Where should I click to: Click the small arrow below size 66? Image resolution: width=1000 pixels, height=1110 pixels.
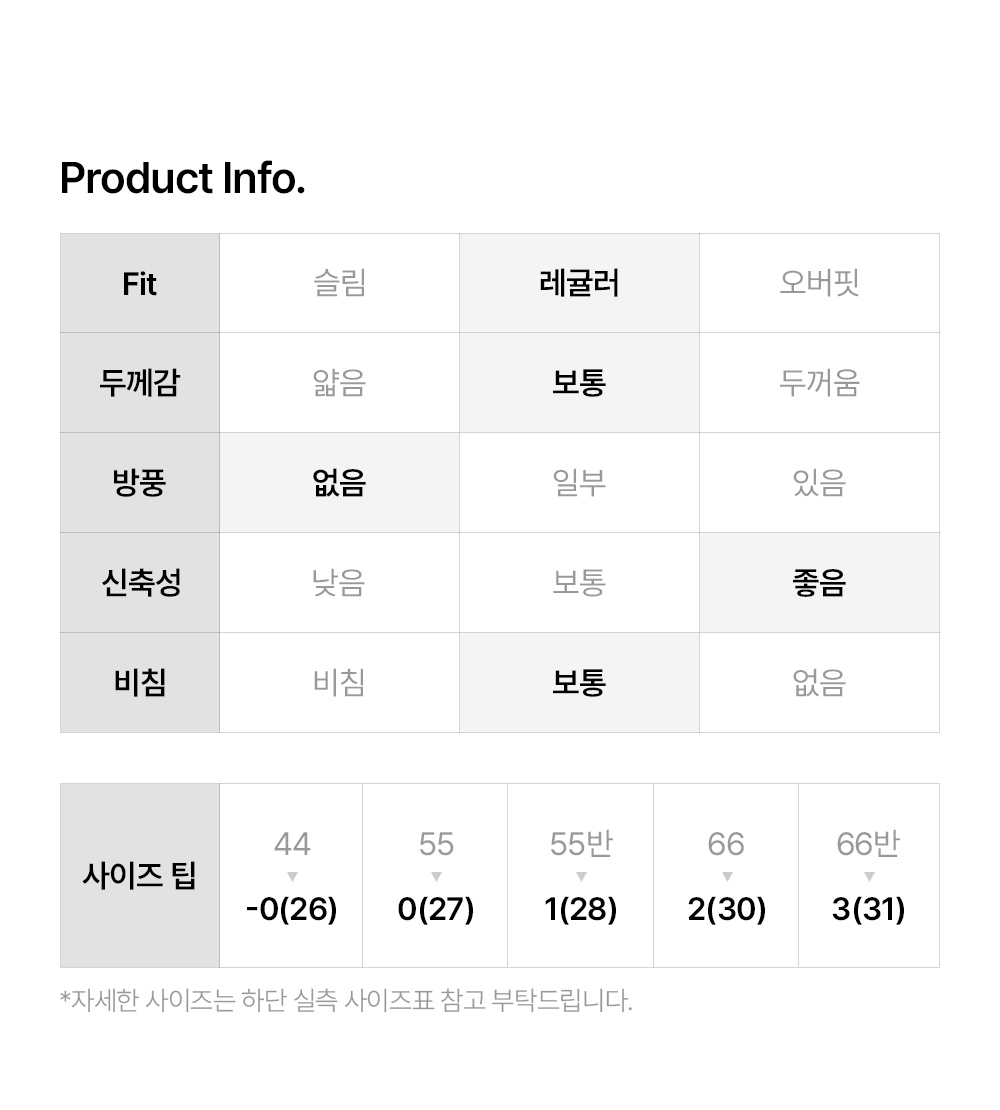[726, 877]
